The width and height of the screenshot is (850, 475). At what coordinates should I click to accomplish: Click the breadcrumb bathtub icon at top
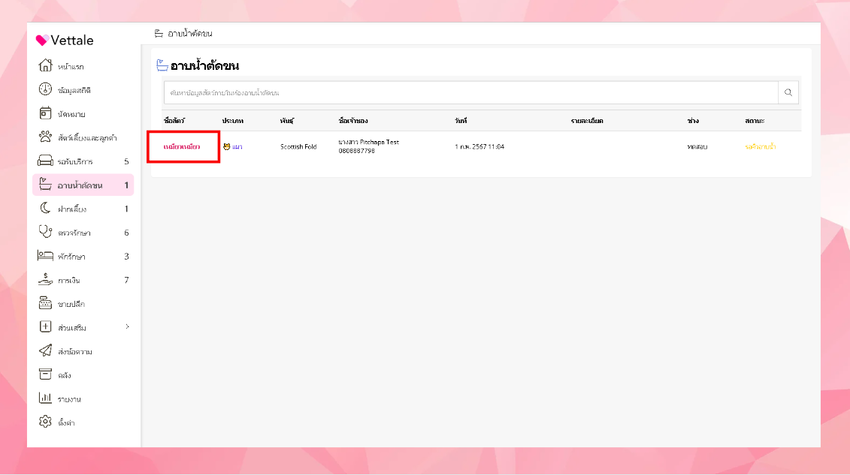159,34
